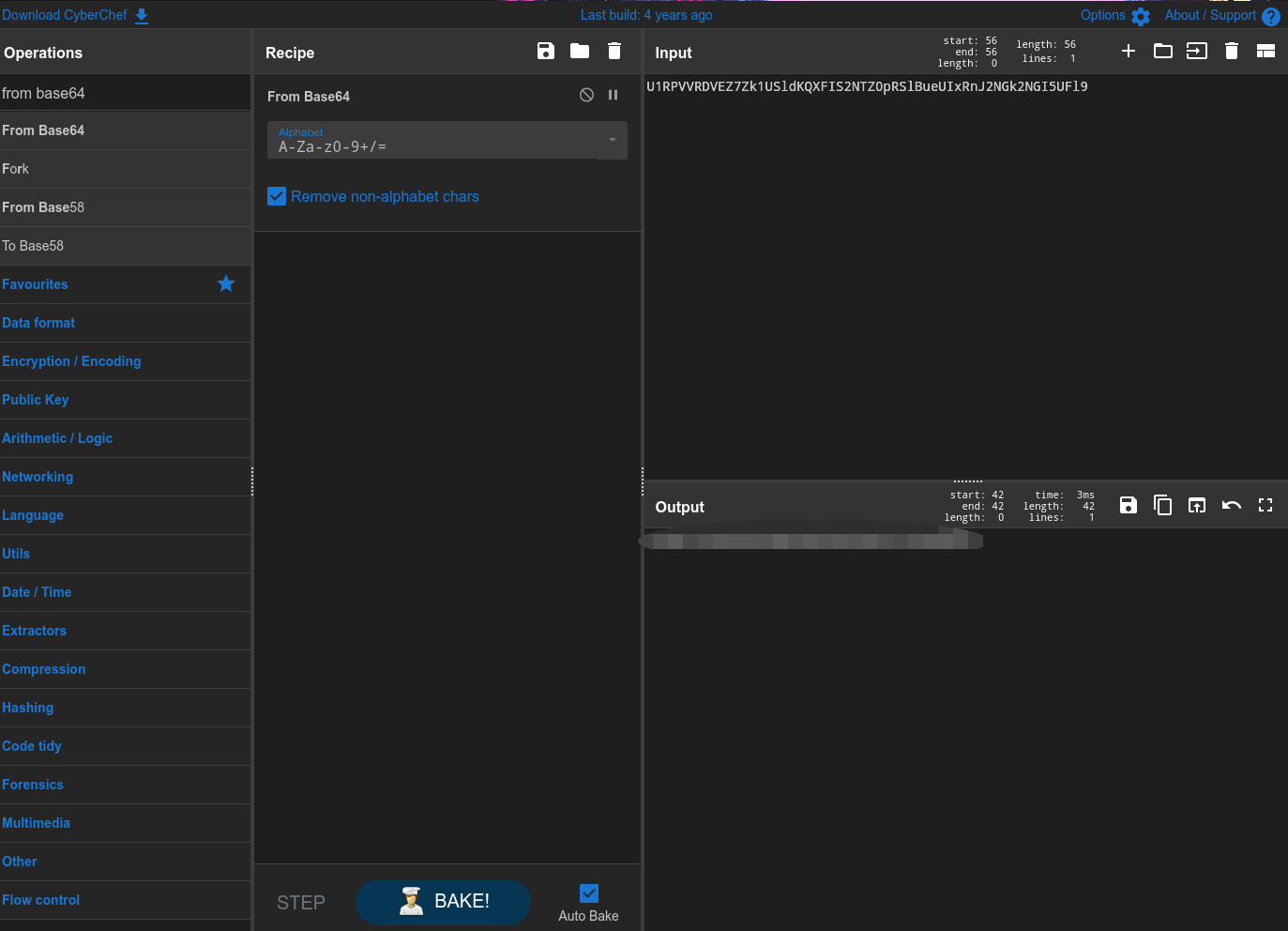Screen dimensions: 1288x931
Task: Toggle the Auto Bake checkbox
Action: click(589, 893)
